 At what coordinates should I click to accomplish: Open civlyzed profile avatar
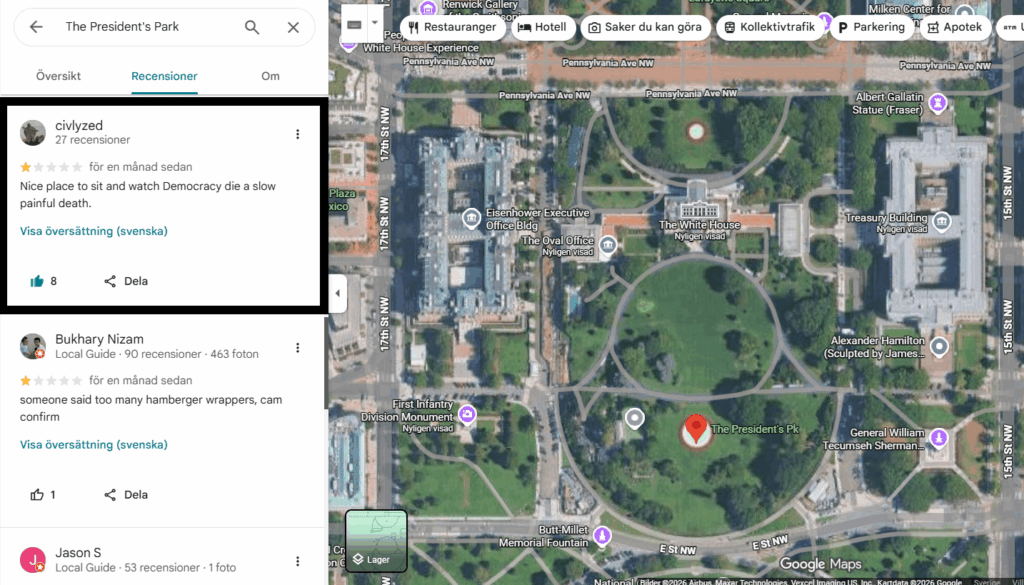pos(33,133)
